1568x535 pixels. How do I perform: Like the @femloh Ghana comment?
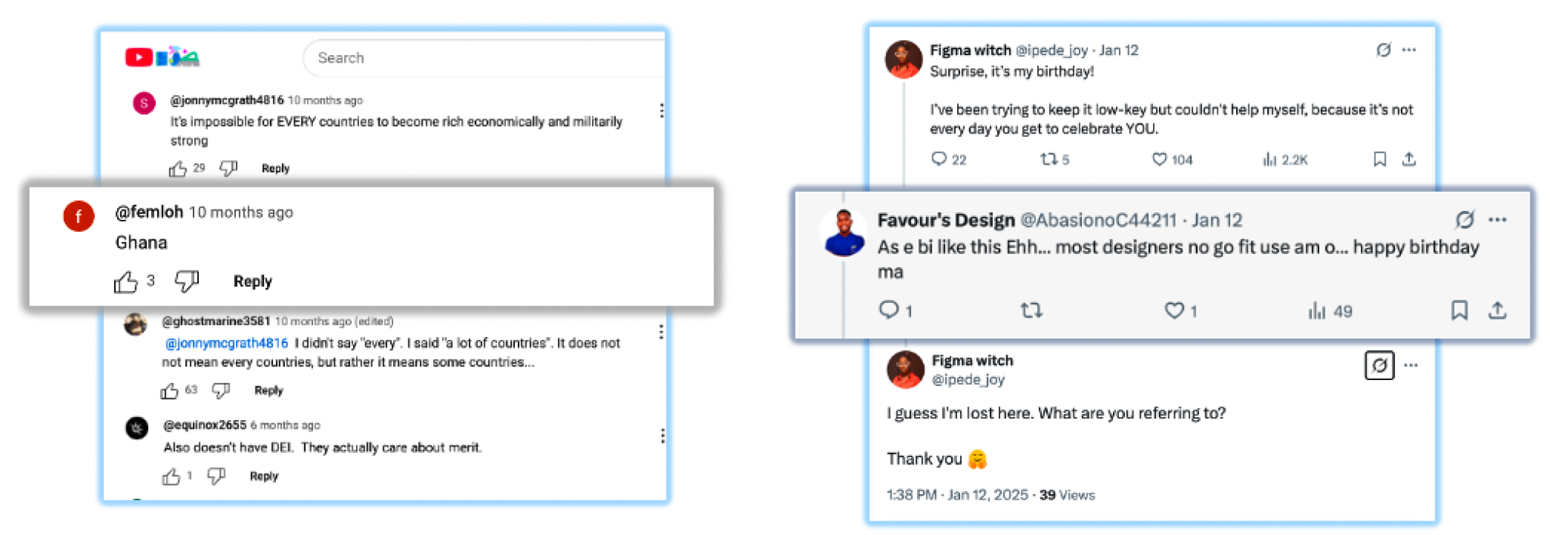pyautogui.click(x=126, y=282)
